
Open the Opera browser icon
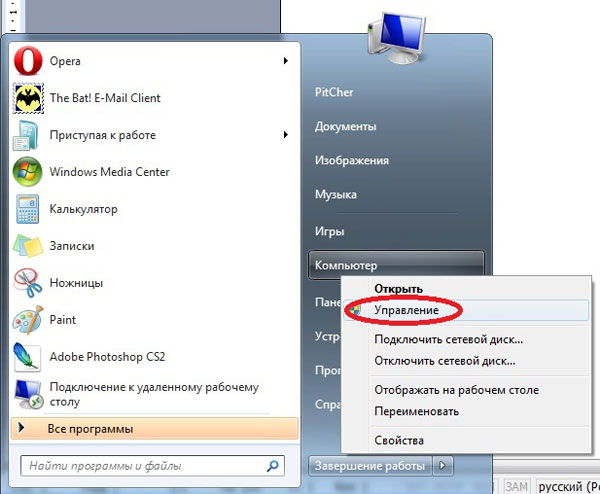(x=28, y=61)
